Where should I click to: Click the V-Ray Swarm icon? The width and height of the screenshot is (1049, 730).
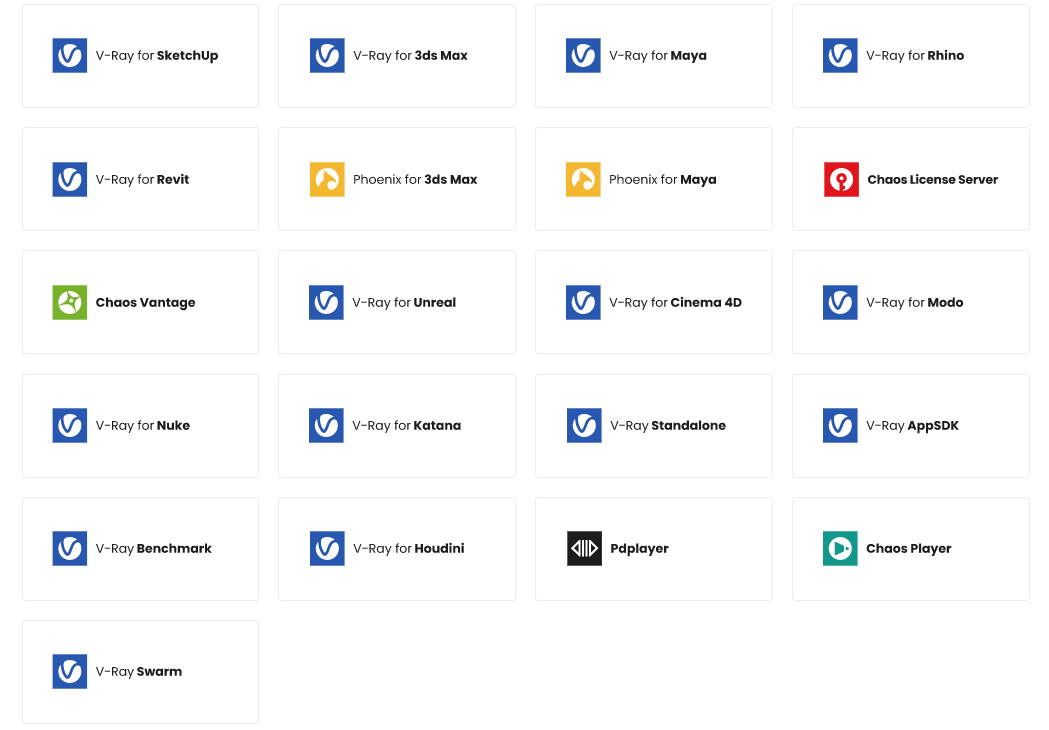(x=70, y=672)
